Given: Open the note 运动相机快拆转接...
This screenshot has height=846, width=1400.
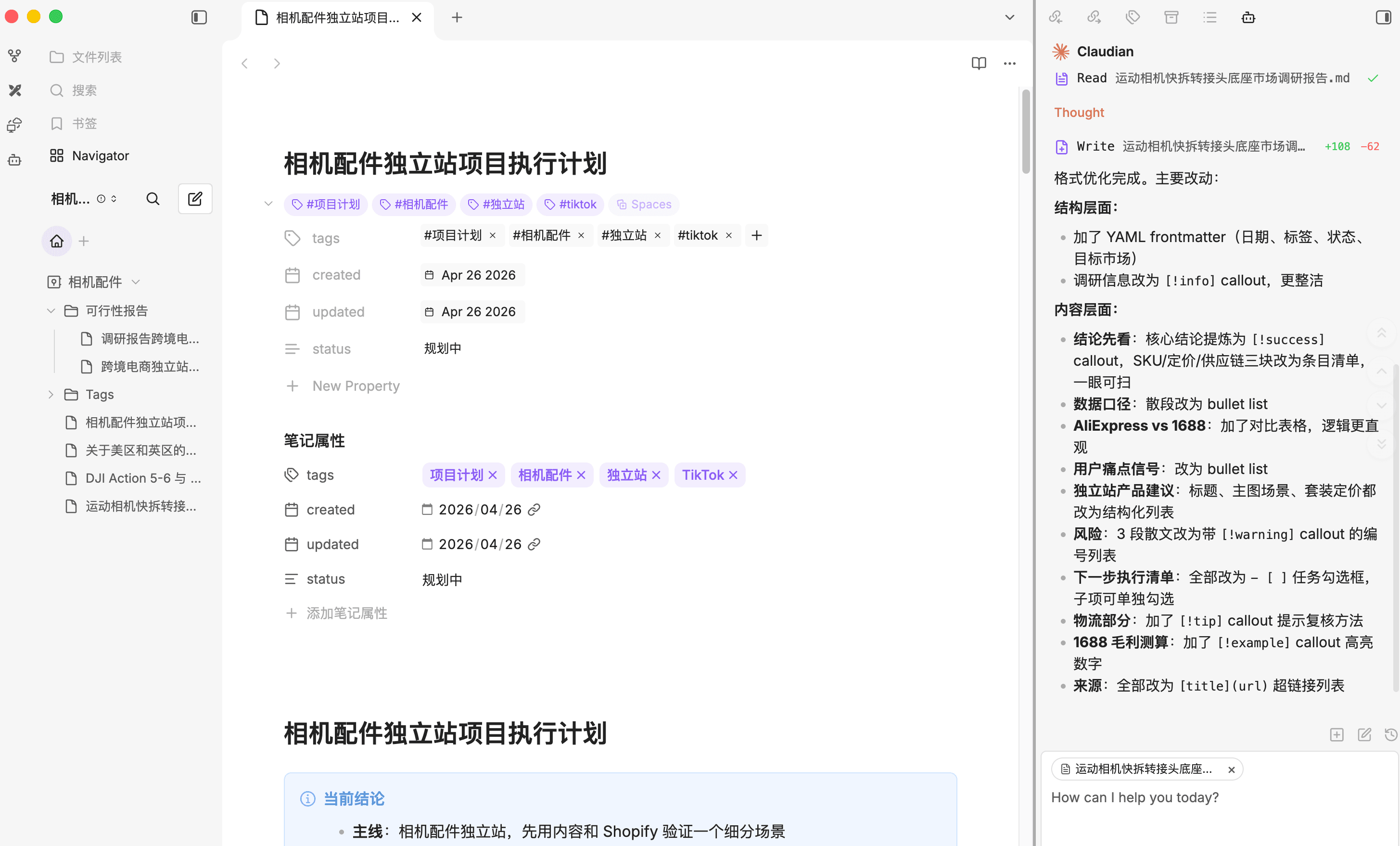Looking at the screenshot, I should 132,506.
